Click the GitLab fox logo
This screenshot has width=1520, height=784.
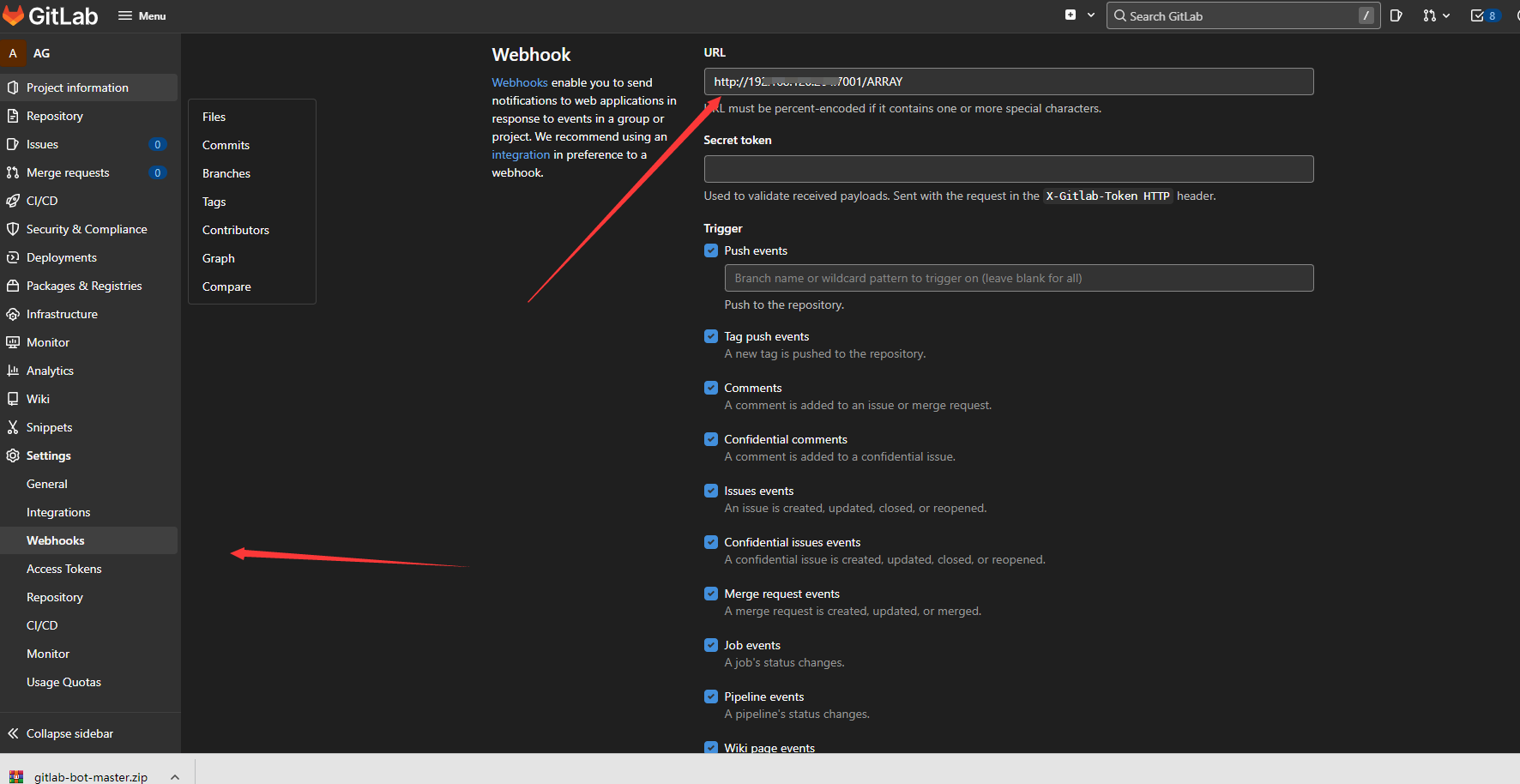[x=13, y=15]
